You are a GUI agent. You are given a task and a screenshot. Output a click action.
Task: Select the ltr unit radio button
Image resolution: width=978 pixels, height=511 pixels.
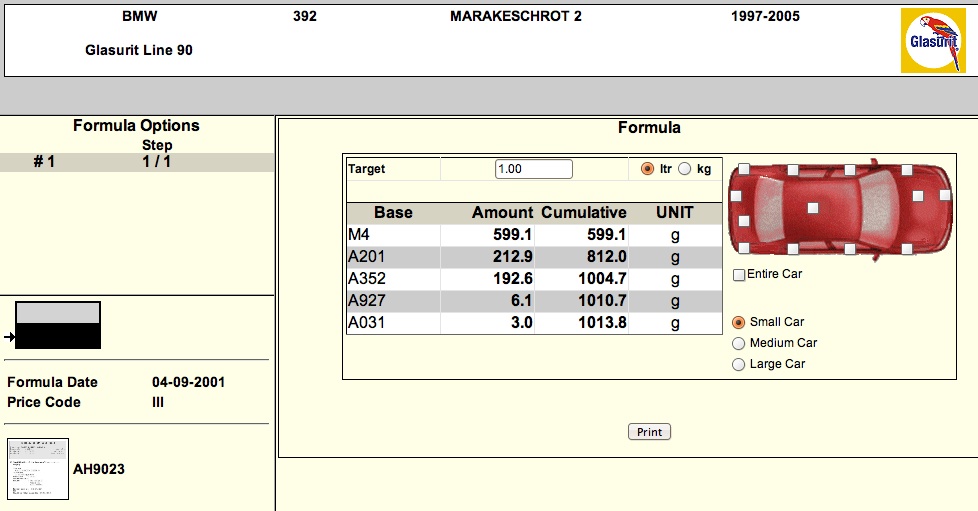click(647, 169)
